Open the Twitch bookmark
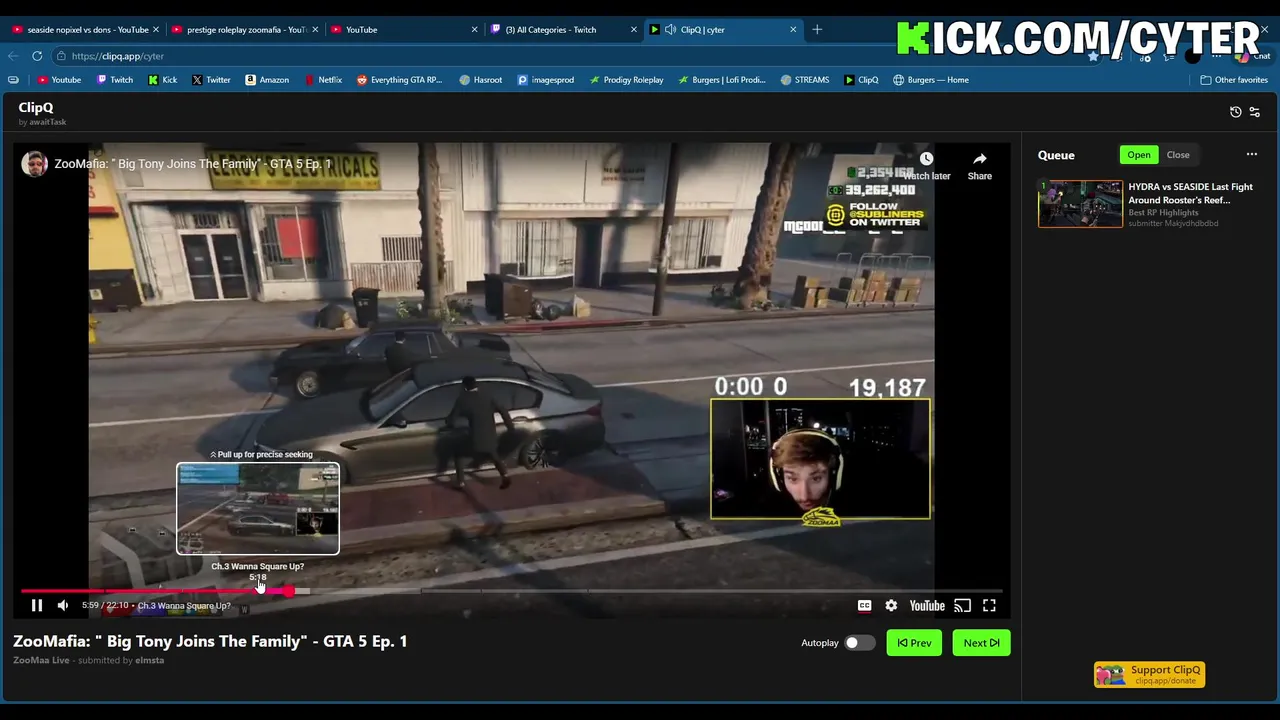This screenshot has width=1280, height=720. point(115,80)
